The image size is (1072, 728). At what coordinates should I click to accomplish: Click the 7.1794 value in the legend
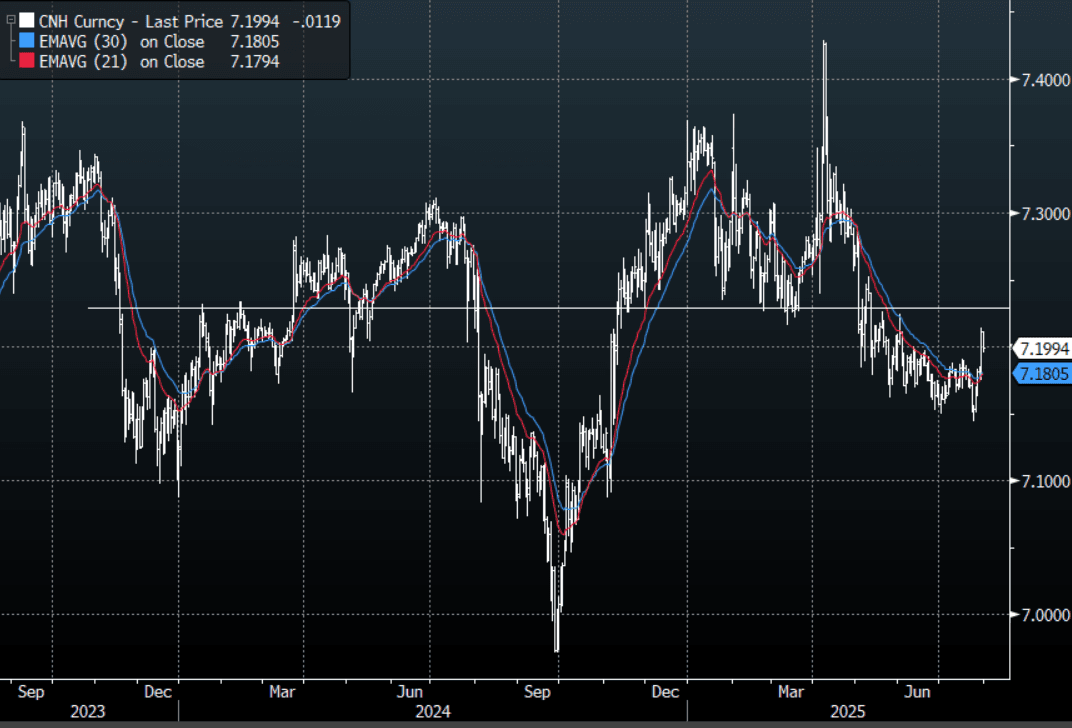click(253, 62)
